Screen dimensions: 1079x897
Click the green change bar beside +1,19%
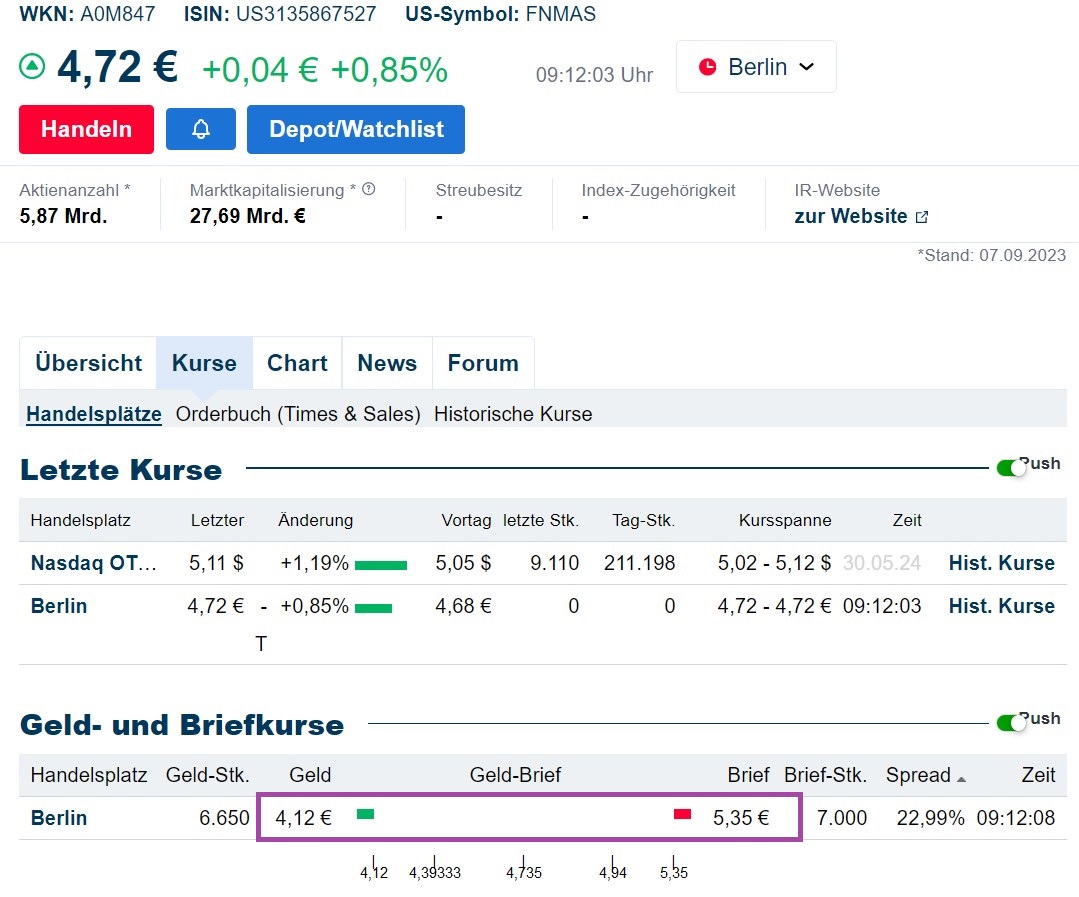(x=382, y=563)
